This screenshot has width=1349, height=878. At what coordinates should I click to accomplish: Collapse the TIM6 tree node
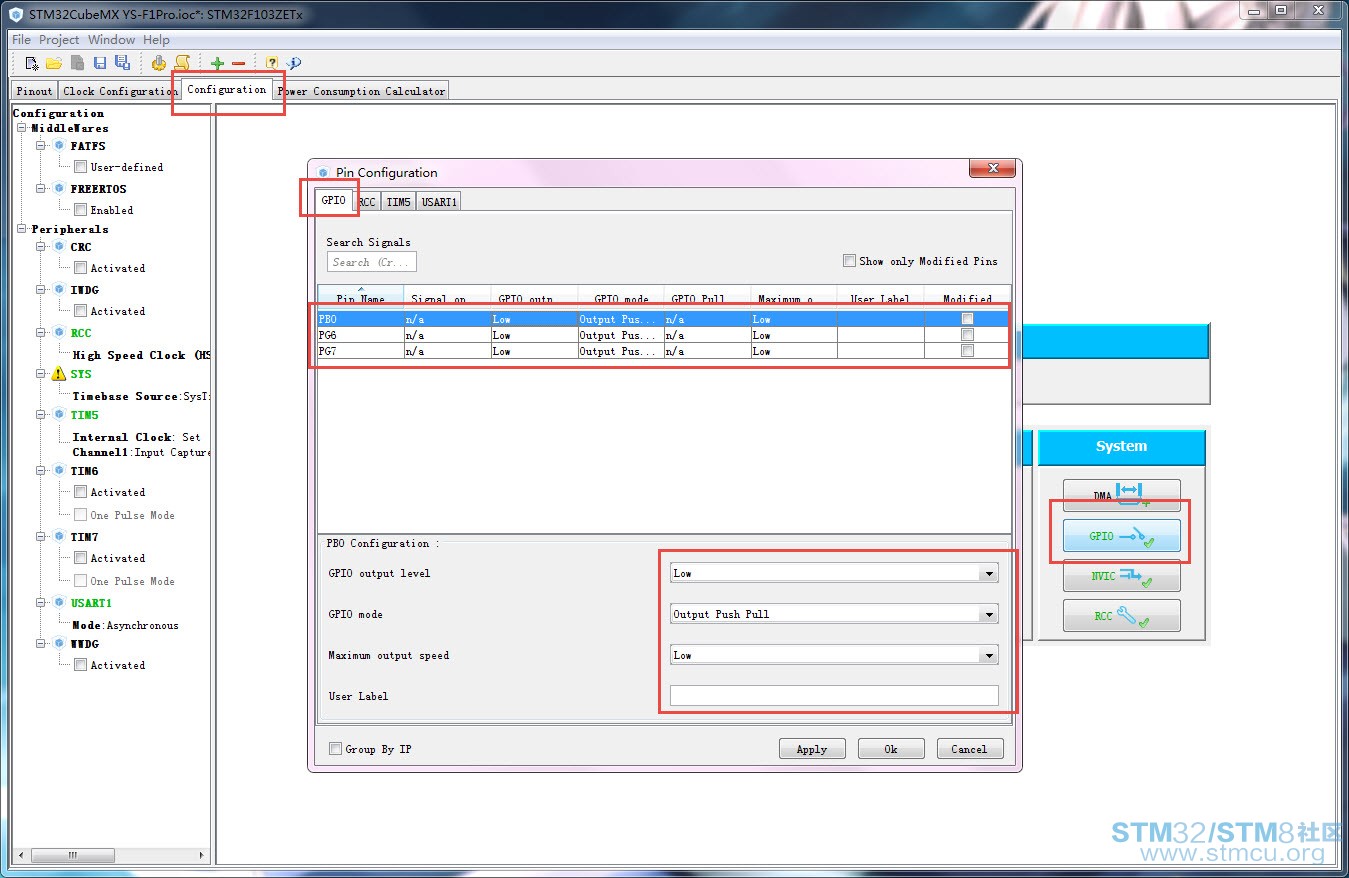[x=42, y=471]
